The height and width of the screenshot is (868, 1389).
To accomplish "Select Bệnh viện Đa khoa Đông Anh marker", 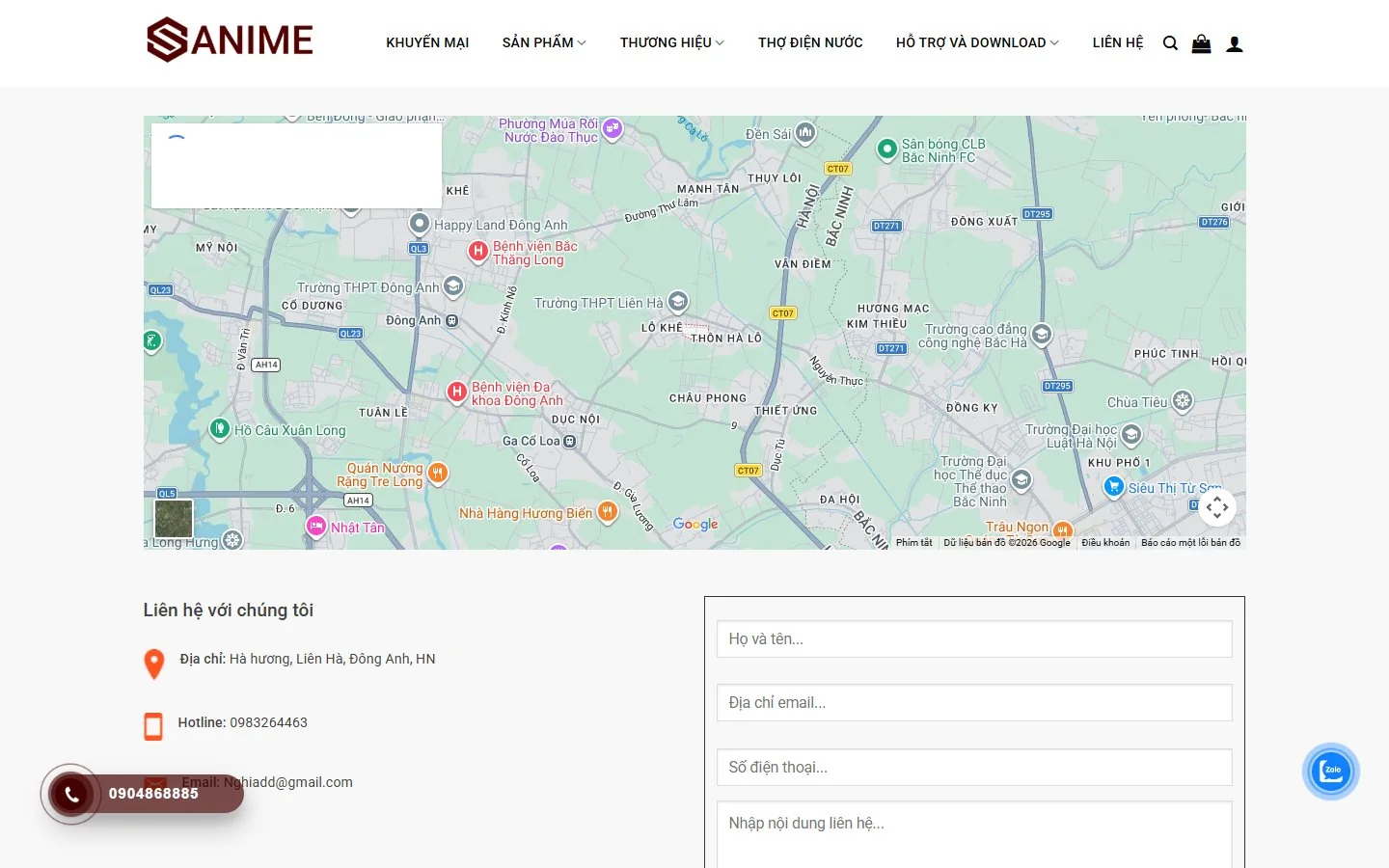I will (457, 393).
